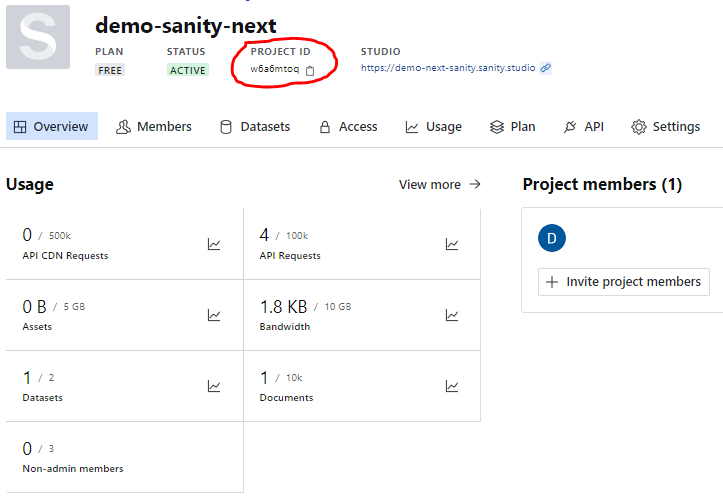Viewport: 723px width, 503px height.
Task: Switch to the Members tab
Action: [154, 126]
